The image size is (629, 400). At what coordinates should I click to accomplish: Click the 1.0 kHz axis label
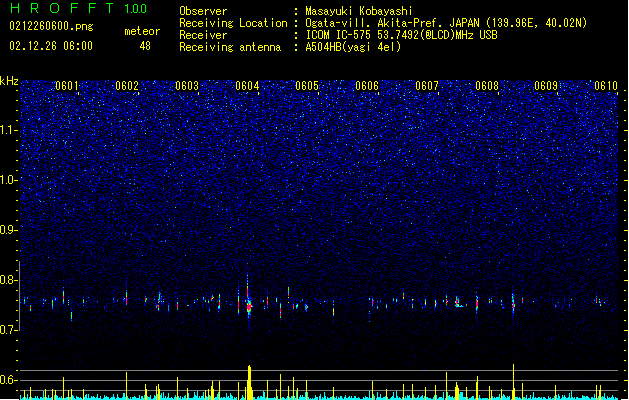pyautogui.click(x=8, y=180)
